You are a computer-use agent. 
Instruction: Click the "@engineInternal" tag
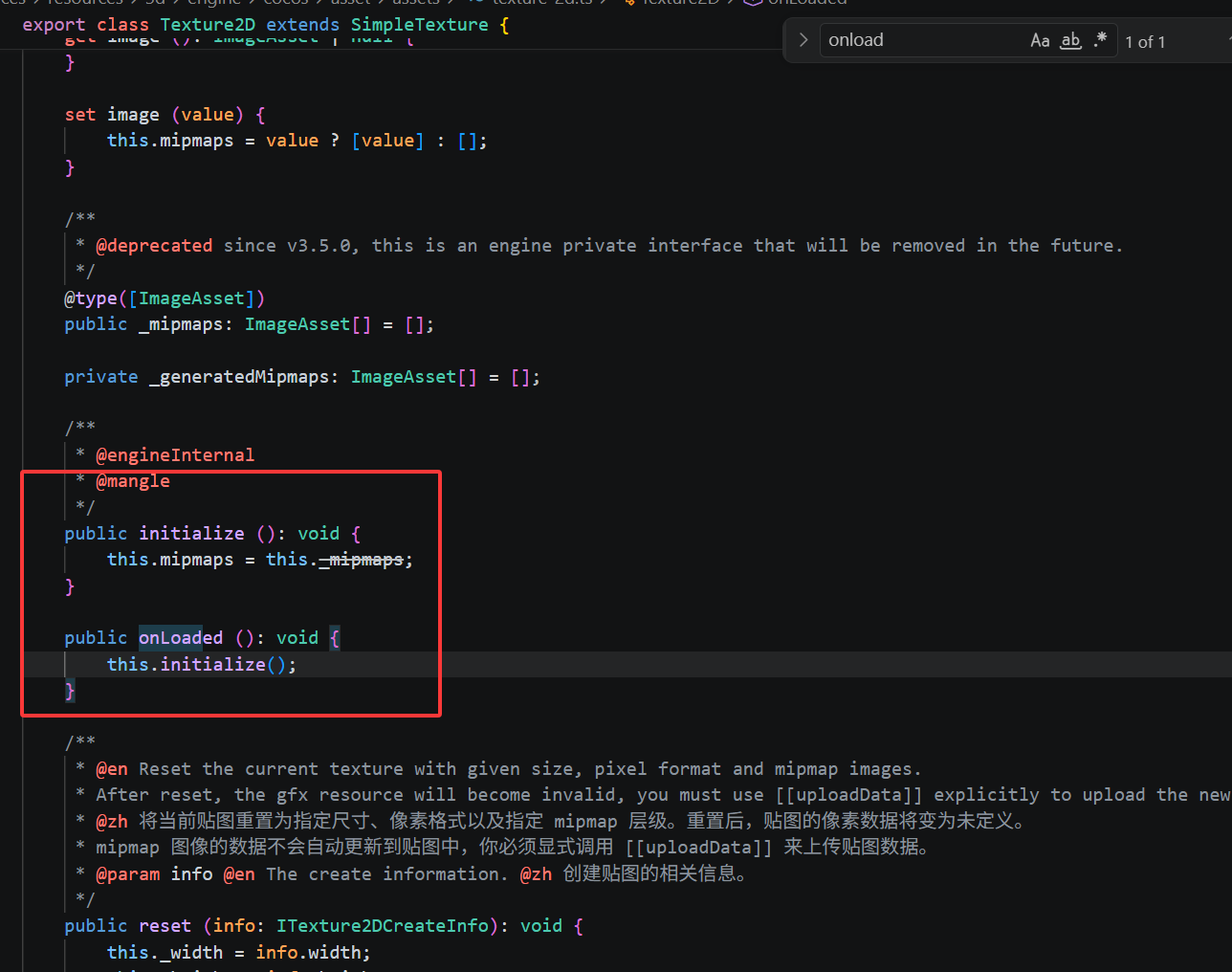click(175, 455)
